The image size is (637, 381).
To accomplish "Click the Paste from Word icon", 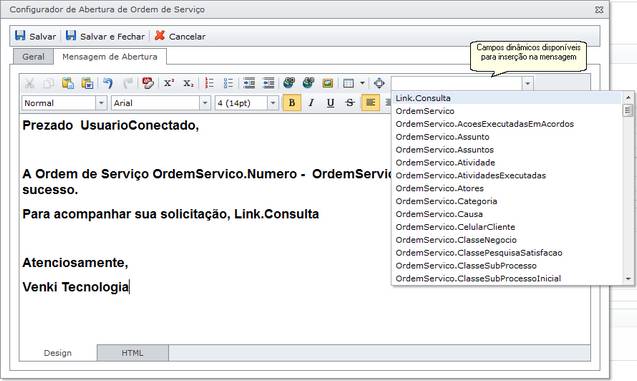I will click(87, 83).
